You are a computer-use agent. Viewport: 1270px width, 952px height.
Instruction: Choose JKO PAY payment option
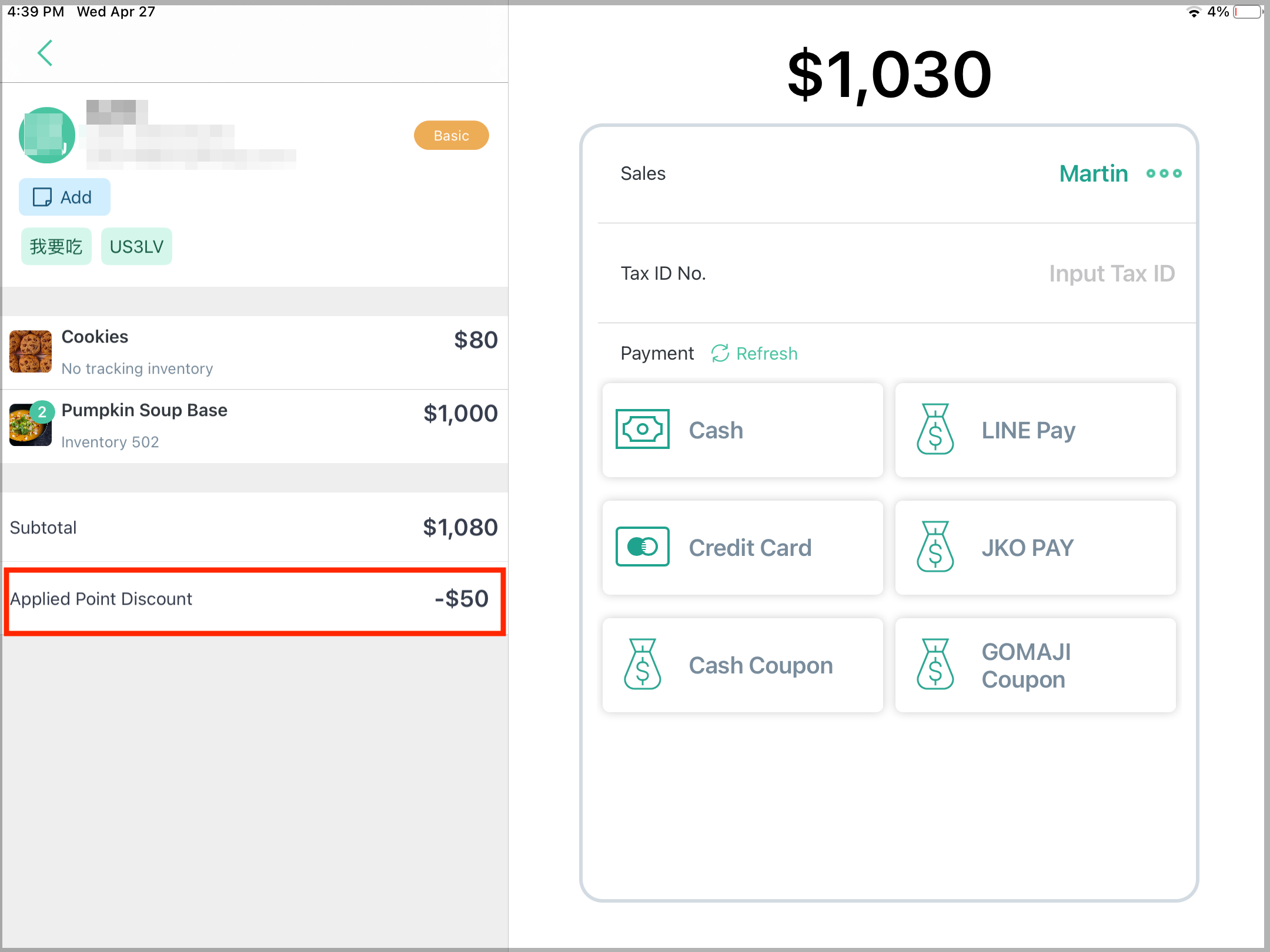pos(1035,548)
